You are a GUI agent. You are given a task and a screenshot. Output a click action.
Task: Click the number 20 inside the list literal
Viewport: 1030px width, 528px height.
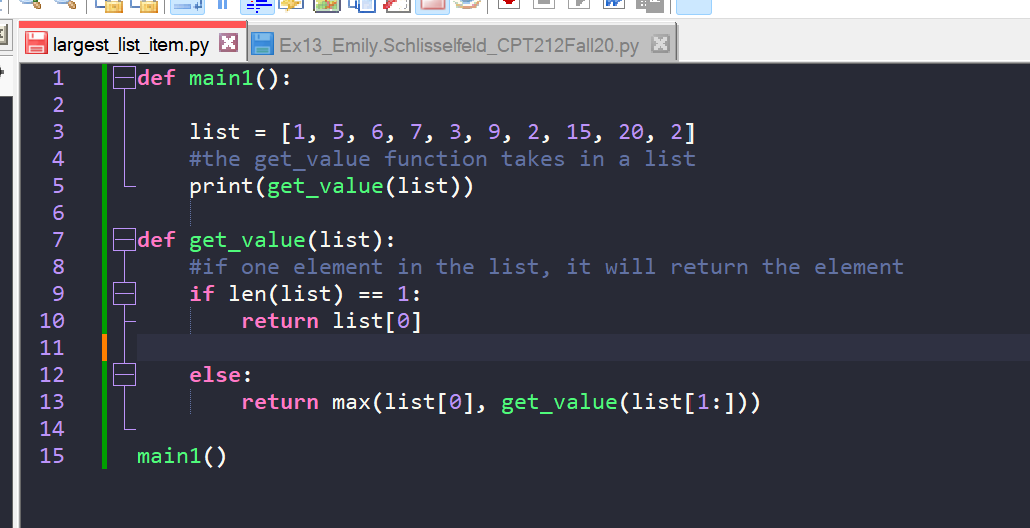click(x=631, y=132)
